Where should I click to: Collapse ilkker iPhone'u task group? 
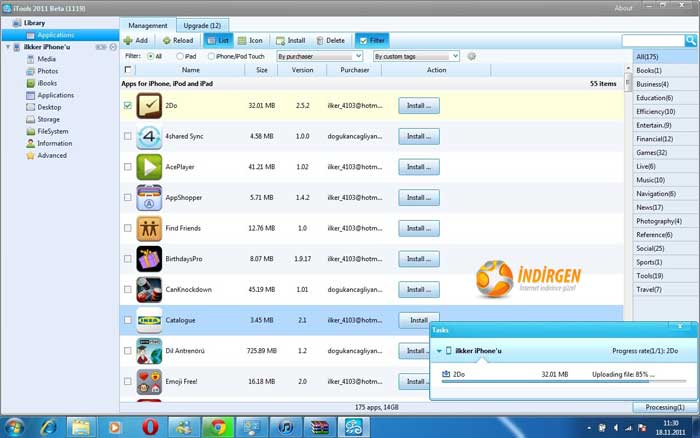(x=439, y=351)
